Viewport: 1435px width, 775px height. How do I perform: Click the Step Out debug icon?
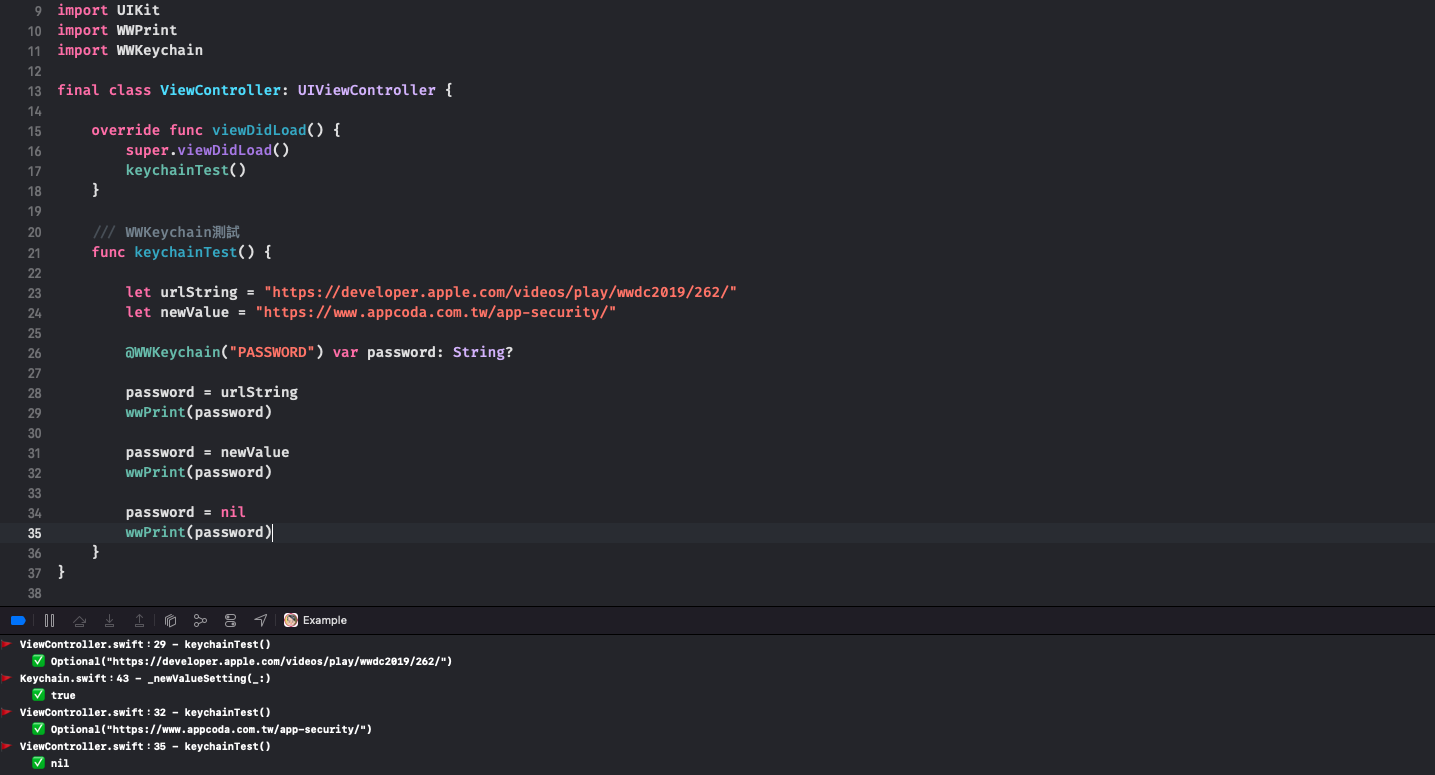140,620
